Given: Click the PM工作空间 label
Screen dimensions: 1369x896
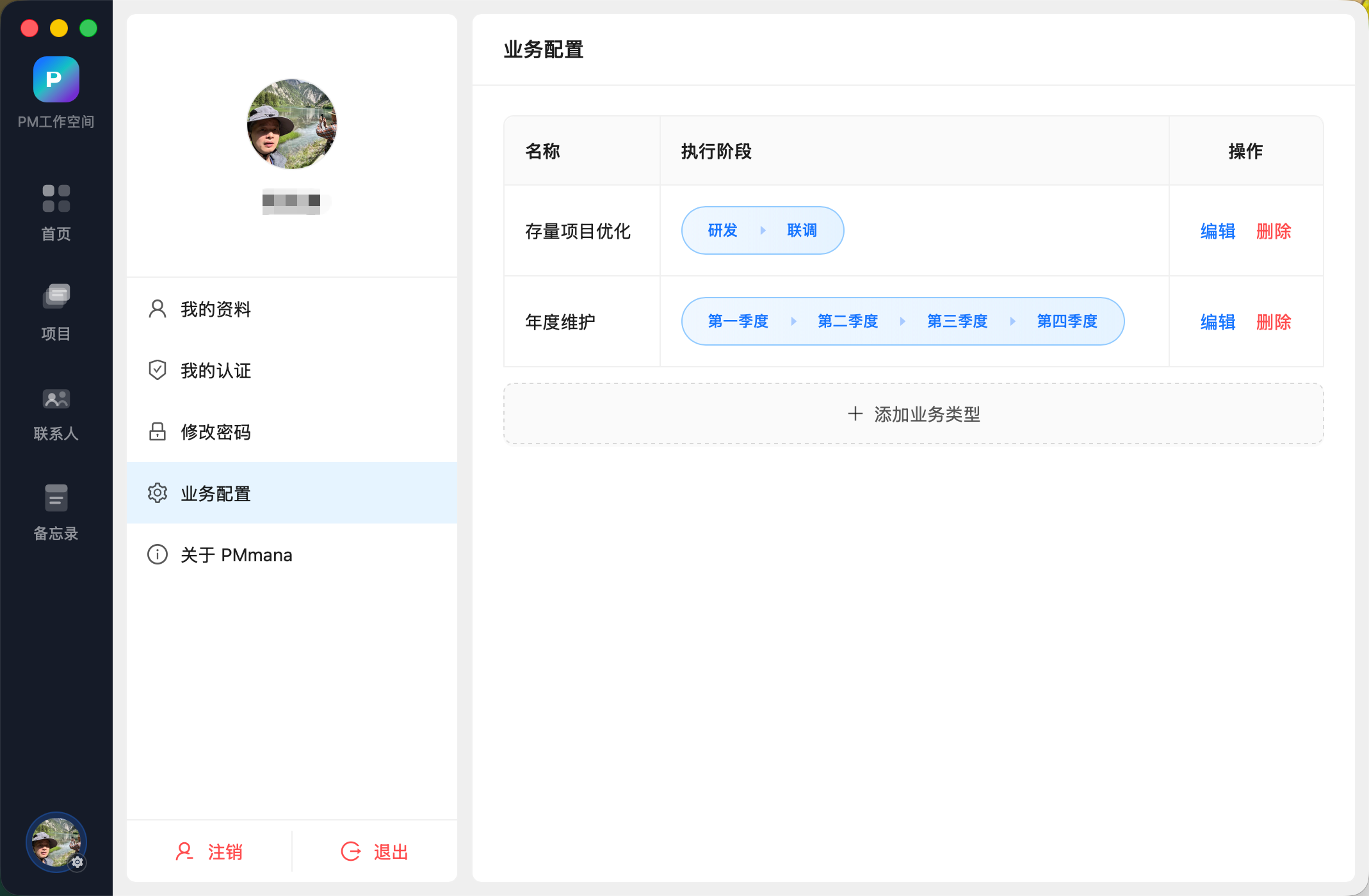Looking at the screenshot, I should pos(56,122).
